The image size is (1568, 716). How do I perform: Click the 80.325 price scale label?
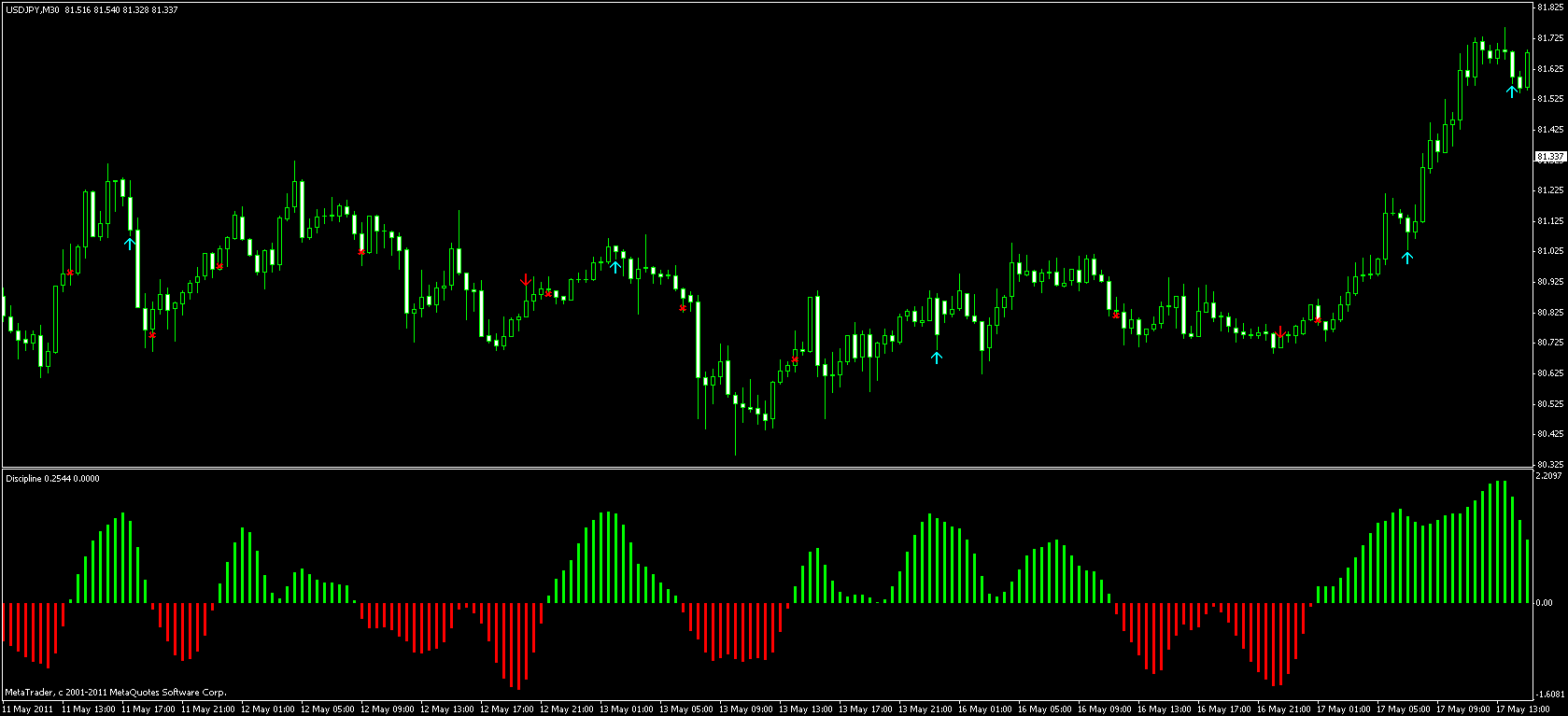pos(1549,464)
